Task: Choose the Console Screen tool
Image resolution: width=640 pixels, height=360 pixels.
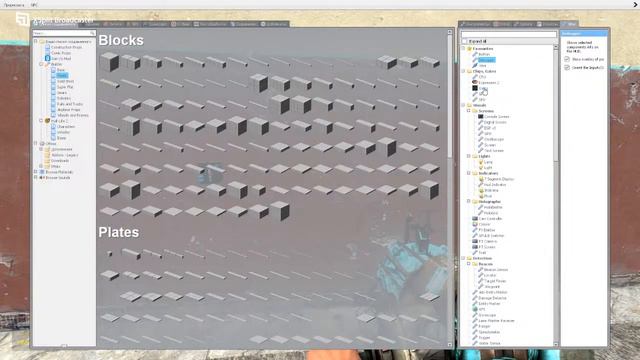Action: (x=496, y=117)
